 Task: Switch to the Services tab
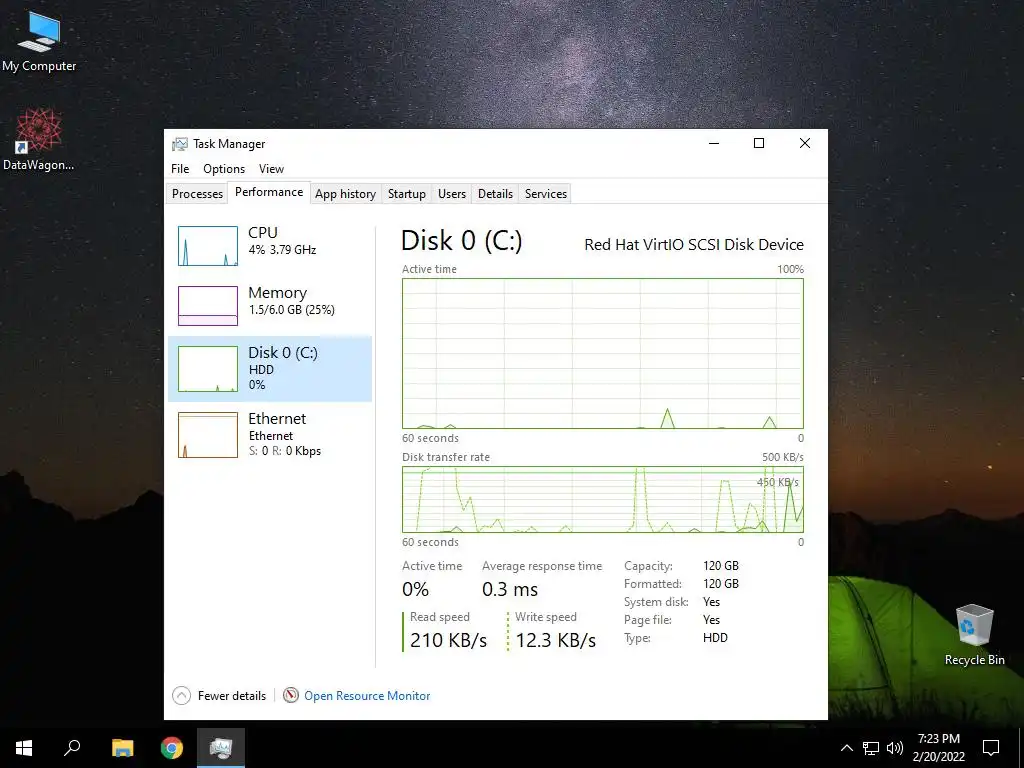(545, 193)
